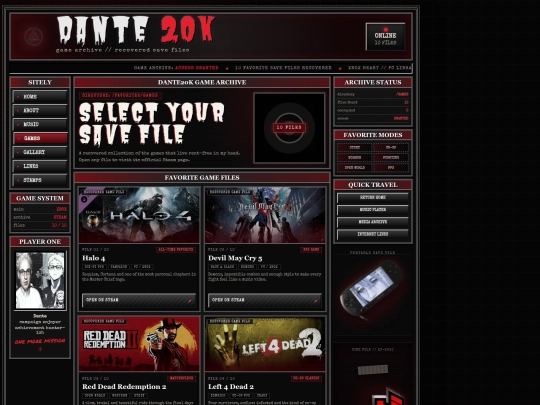Click the FAVORITE GAME FILES section header

pyautogui.click(x=202, y=178)
